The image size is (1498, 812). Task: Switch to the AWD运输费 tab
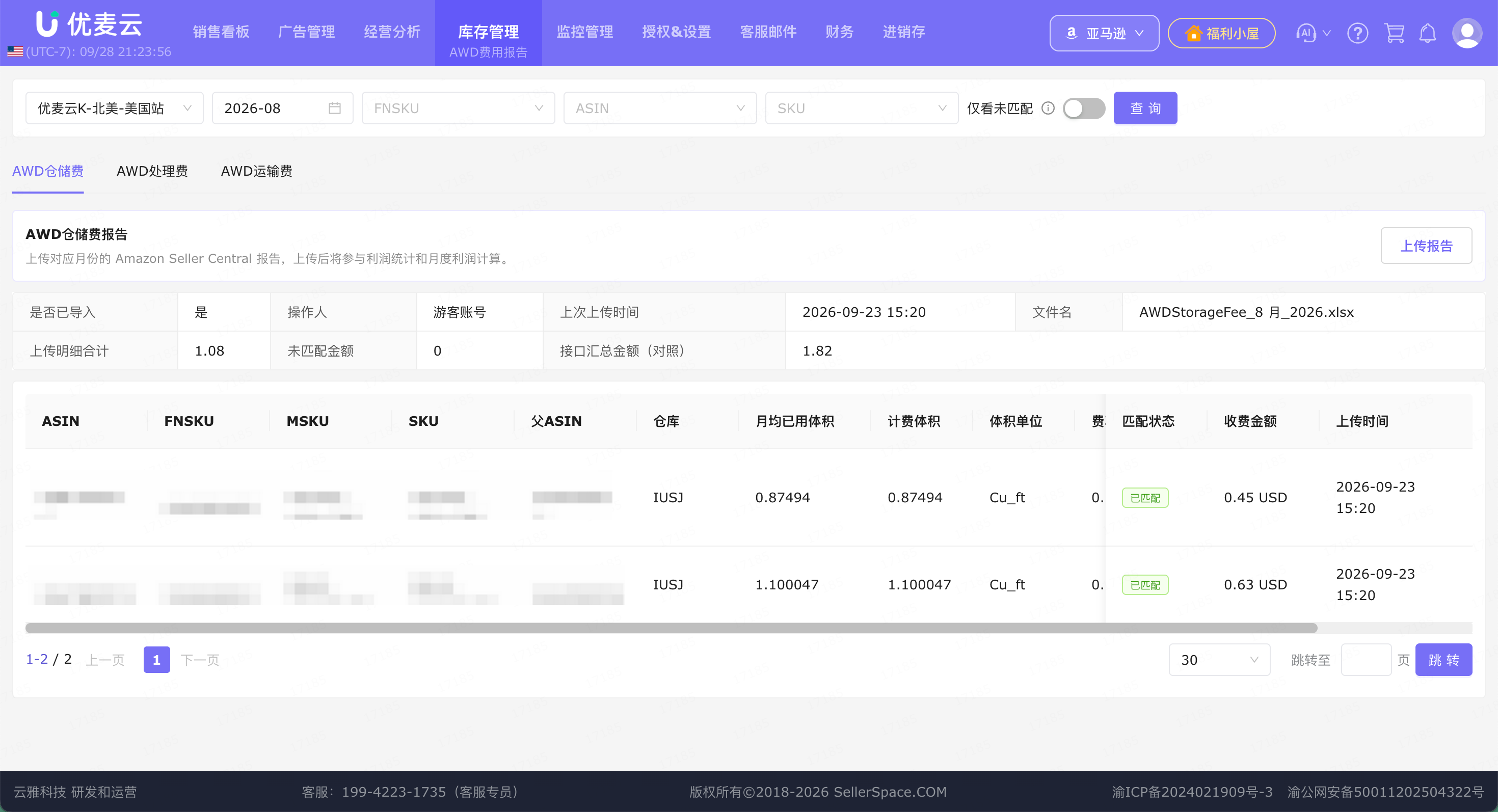[256, 171]
